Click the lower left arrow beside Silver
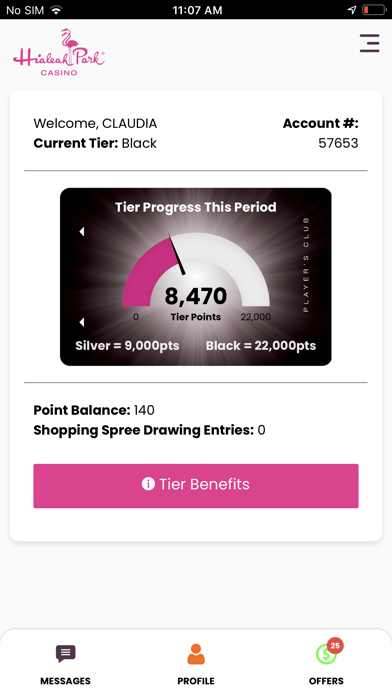The image size is (392, 696). click(x=81, y=322)
